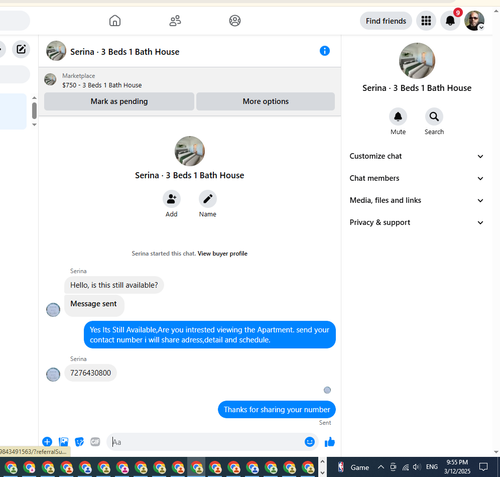The image size is (500, 477).
Task: Go to Facebook Home icon
Action: [115, 21]
